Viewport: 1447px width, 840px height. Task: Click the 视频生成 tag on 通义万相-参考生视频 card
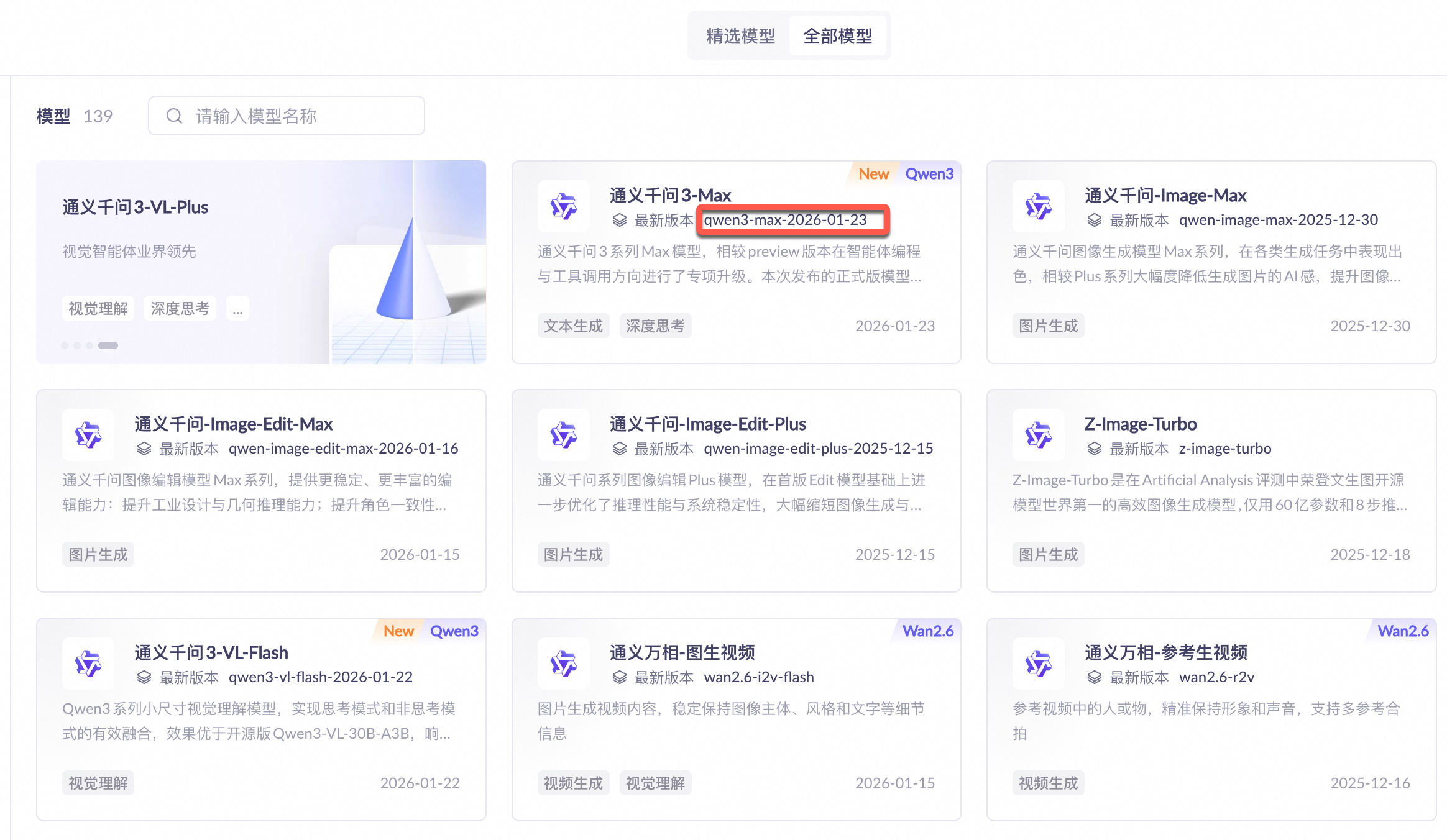pos(1048,783)
